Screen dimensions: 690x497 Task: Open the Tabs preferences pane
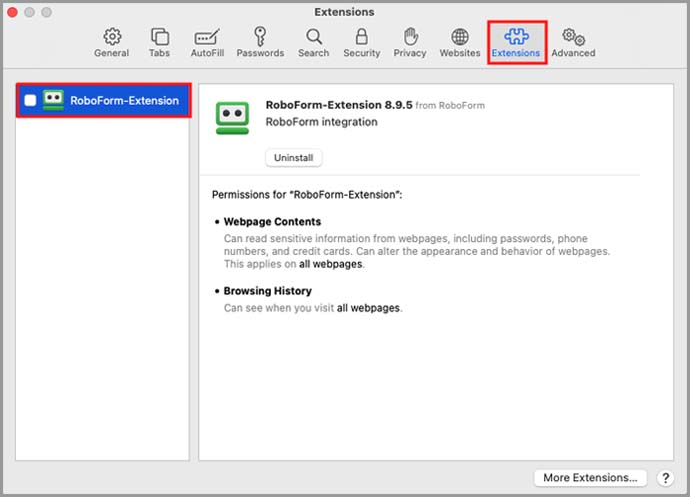159,43
